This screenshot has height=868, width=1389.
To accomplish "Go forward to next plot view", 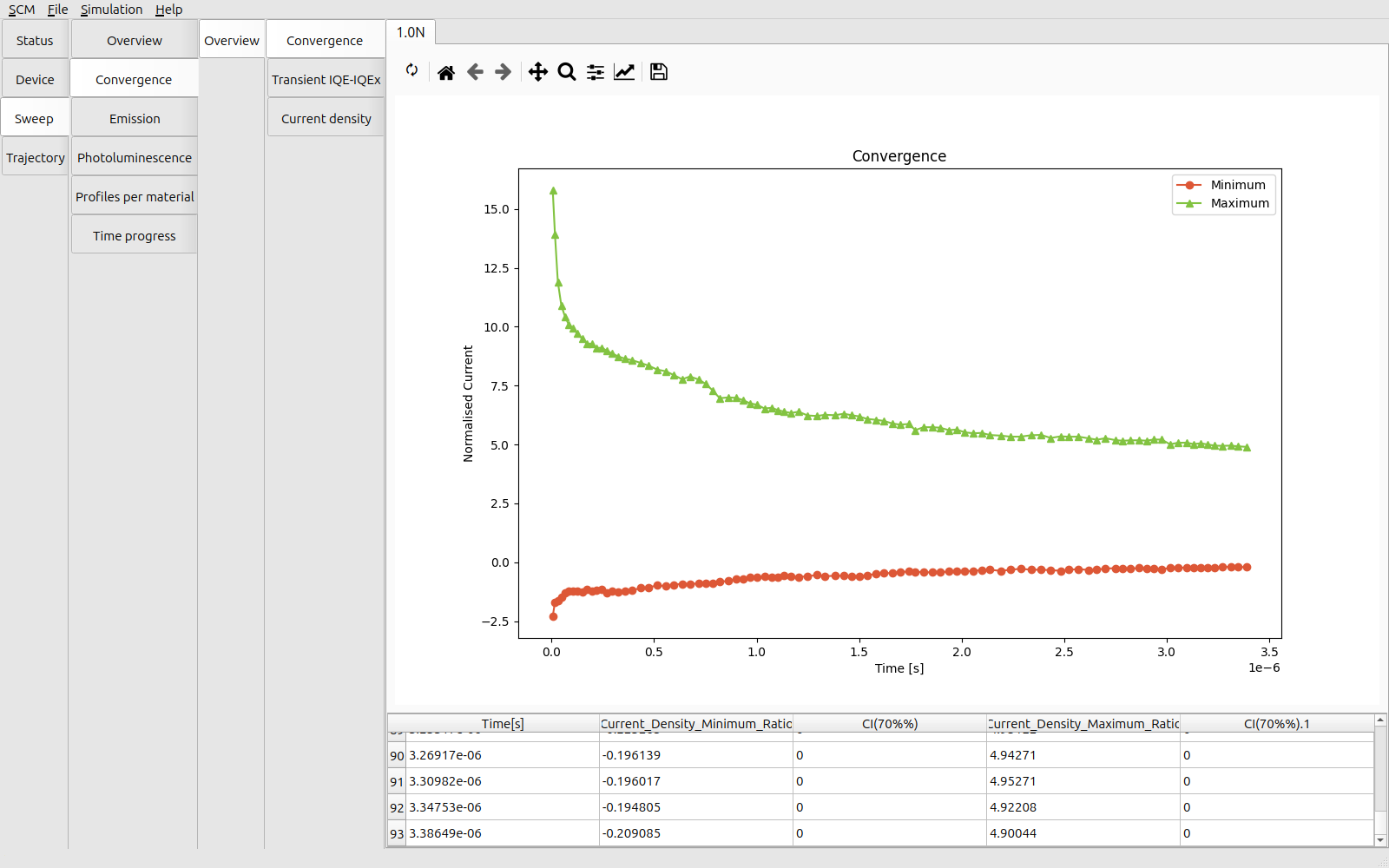I will pos(504,72).
